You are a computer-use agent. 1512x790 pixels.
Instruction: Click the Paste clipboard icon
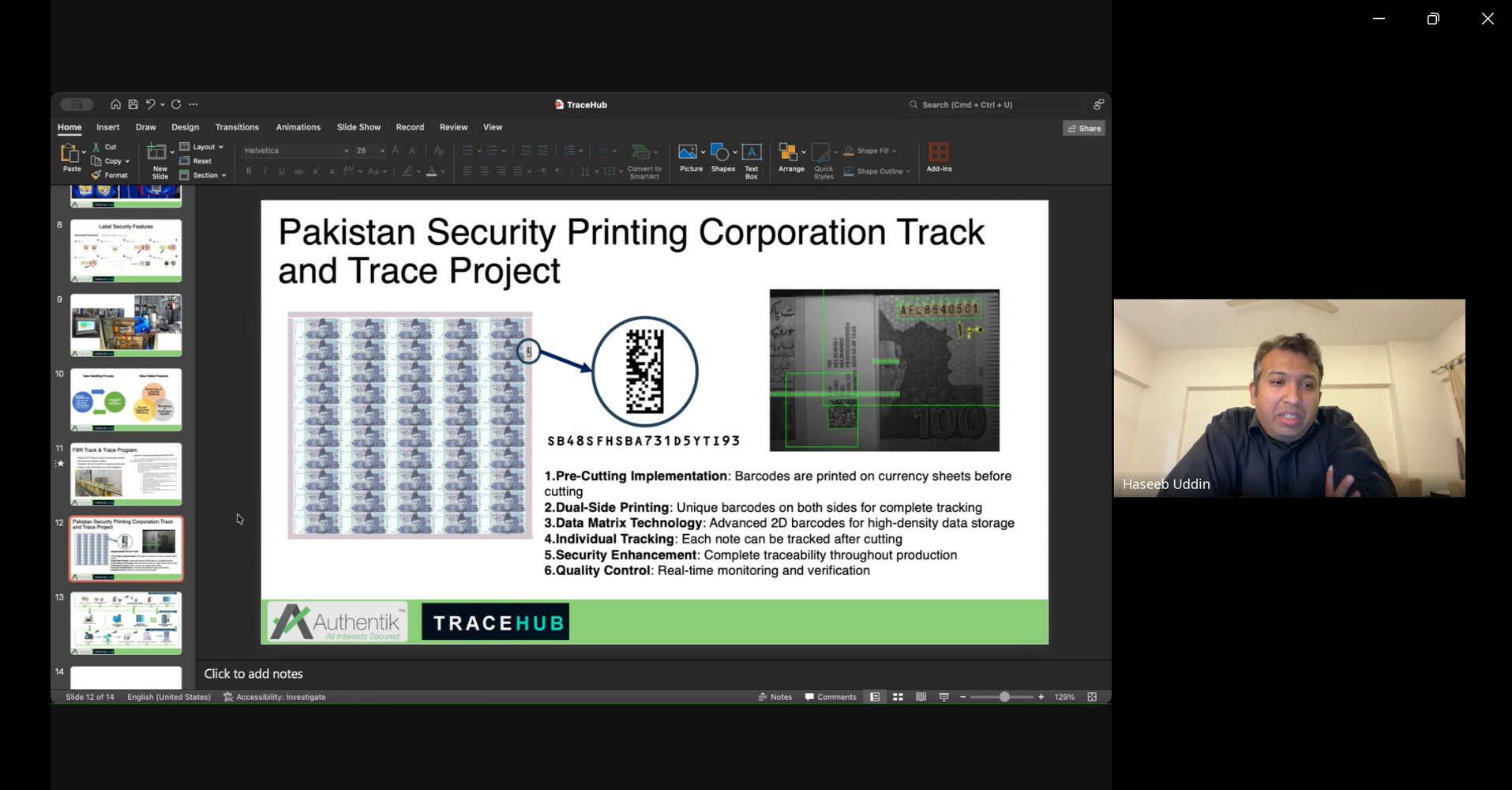point(70,153)
